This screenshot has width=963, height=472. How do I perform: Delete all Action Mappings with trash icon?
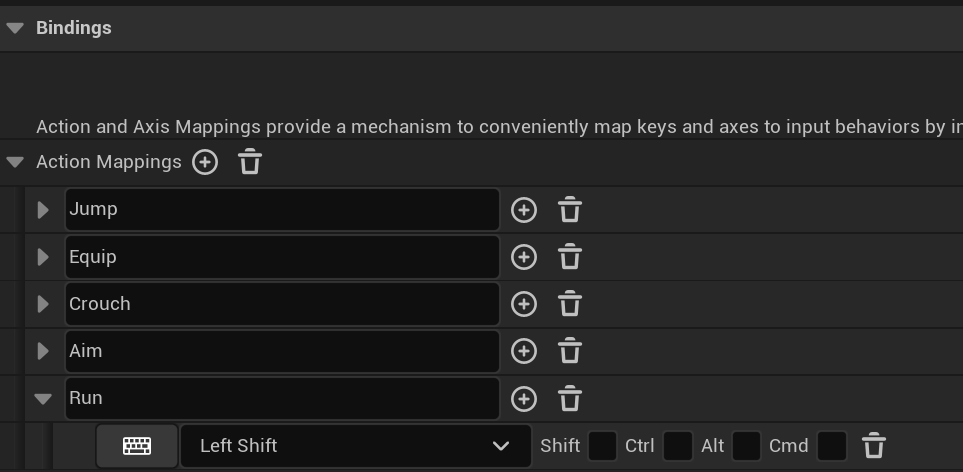pos(250,162)
